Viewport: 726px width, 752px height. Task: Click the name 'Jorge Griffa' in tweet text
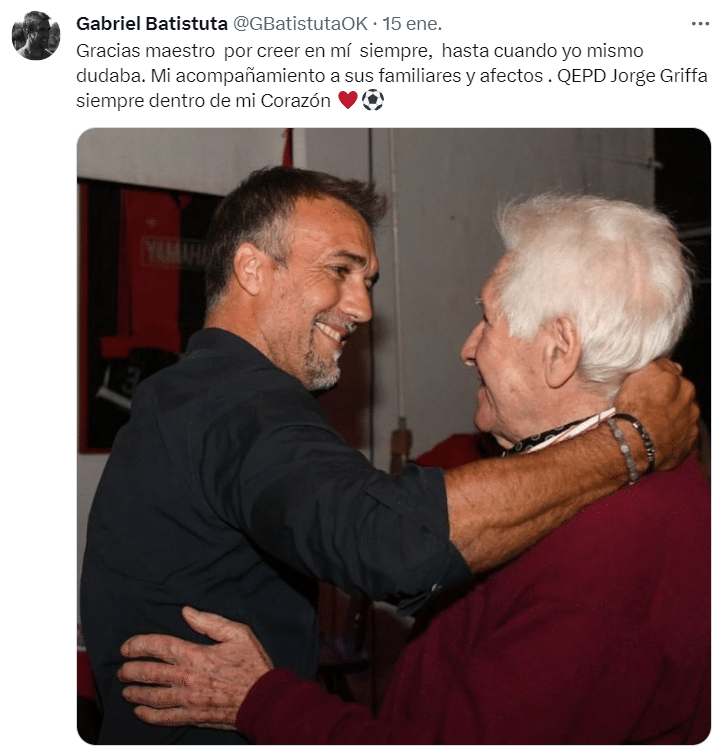coord(658,76)
